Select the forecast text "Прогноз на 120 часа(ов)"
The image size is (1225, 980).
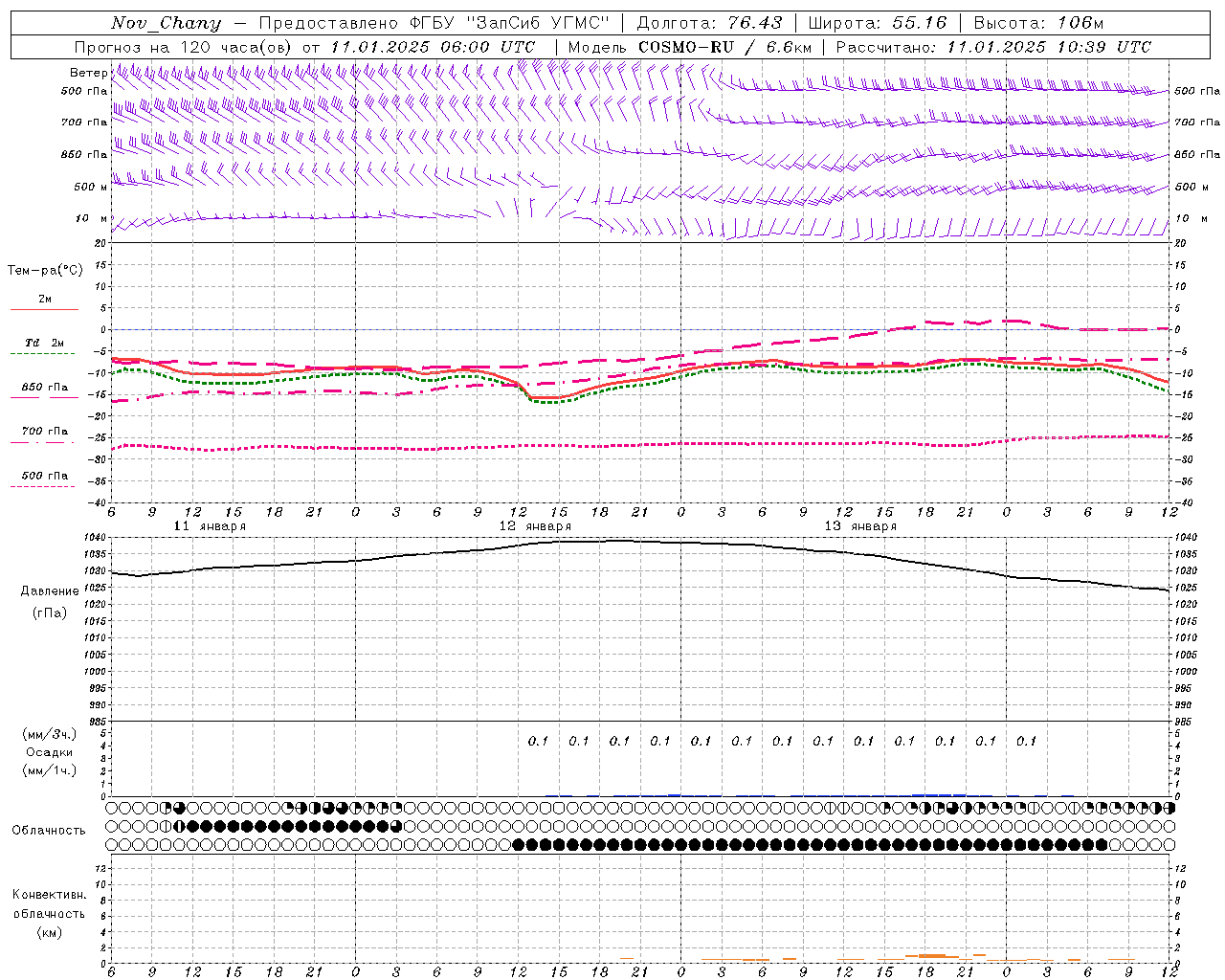coord(184,47)
